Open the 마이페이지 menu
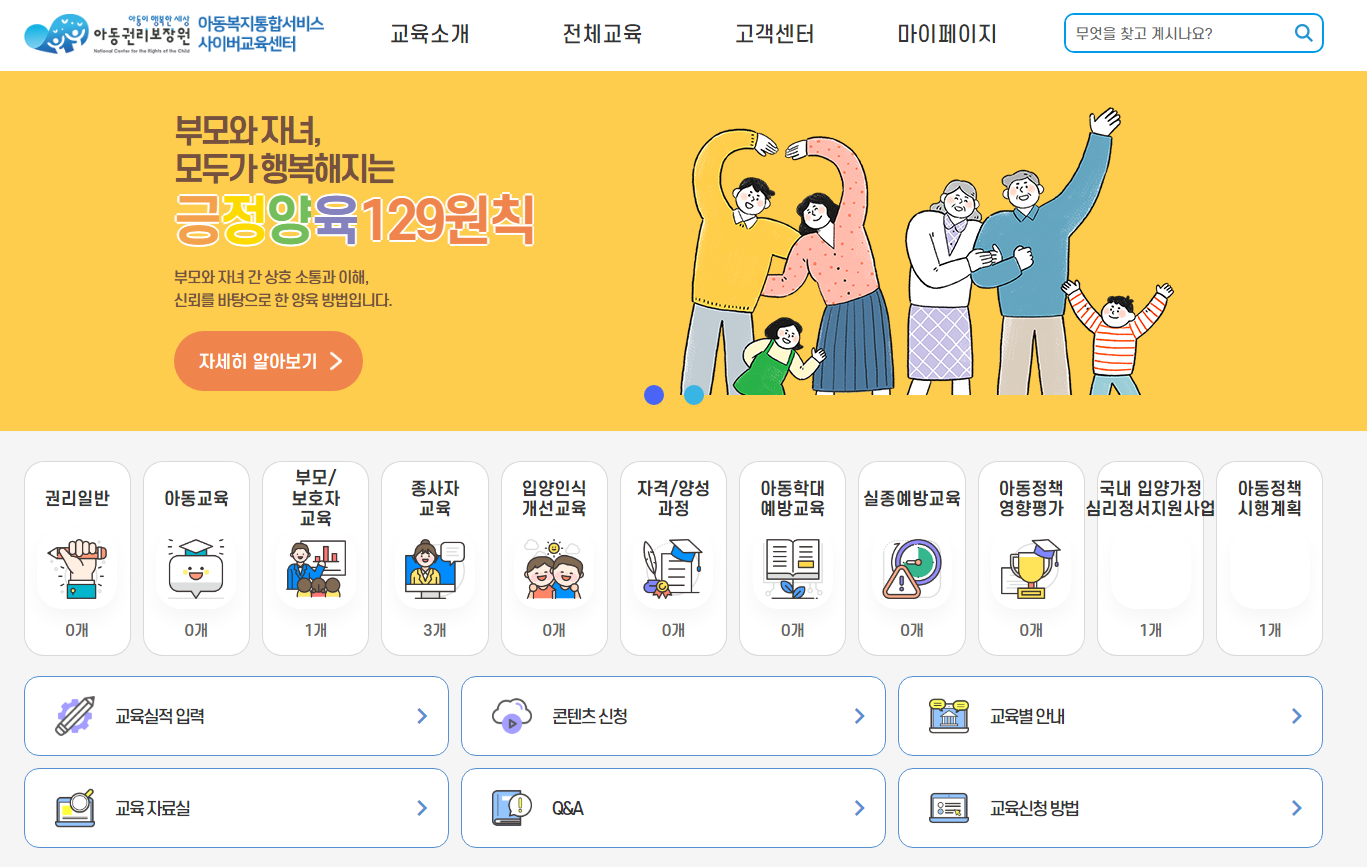This screenshot has height=867, width=1367. pyautogui.click(x=947, y=34)
